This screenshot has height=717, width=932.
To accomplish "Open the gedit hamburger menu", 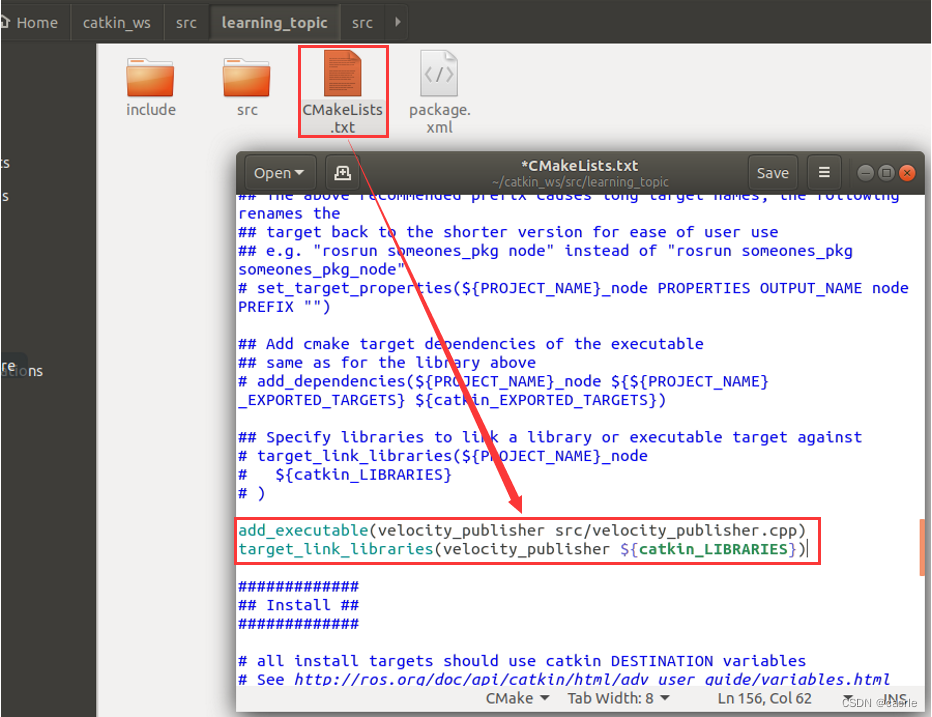I will tap(824, 172).
